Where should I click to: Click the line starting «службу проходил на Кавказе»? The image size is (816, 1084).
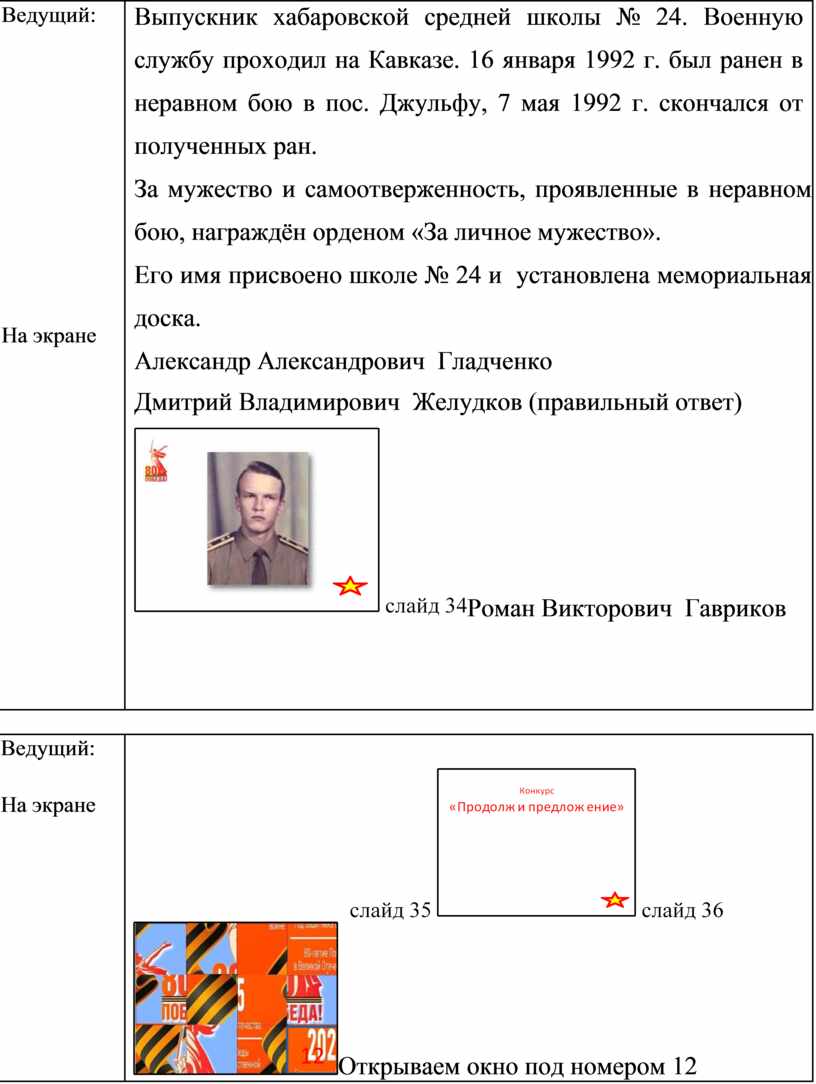coord(468,61)
